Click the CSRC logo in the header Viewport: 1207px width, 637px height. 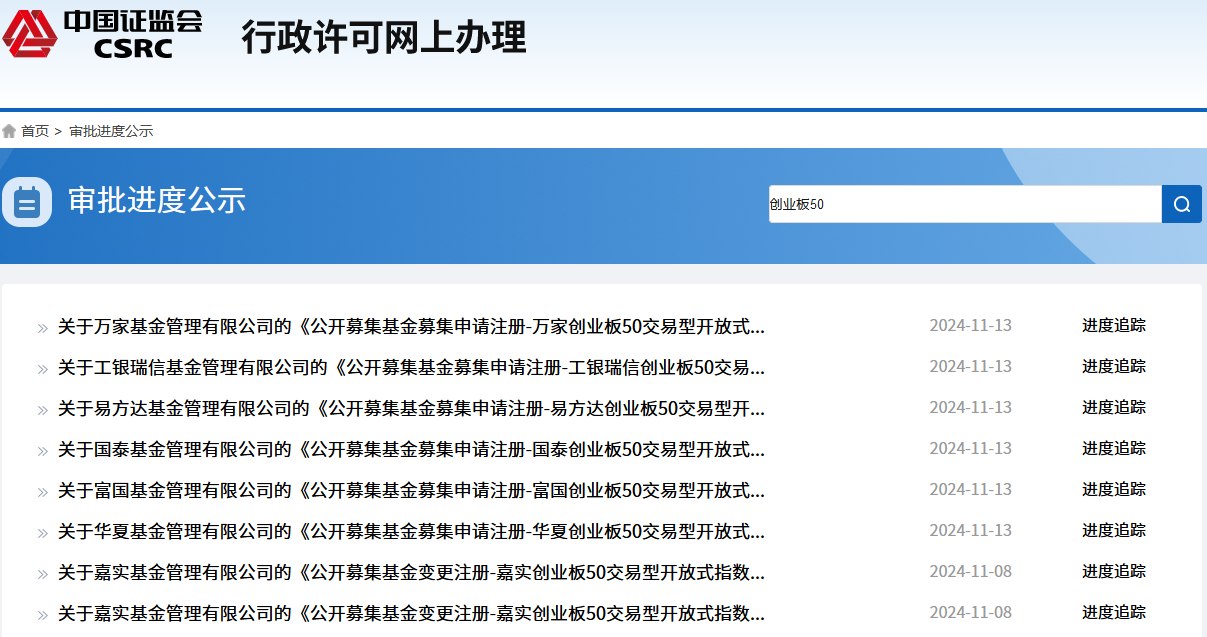click(x=101, y=33)
